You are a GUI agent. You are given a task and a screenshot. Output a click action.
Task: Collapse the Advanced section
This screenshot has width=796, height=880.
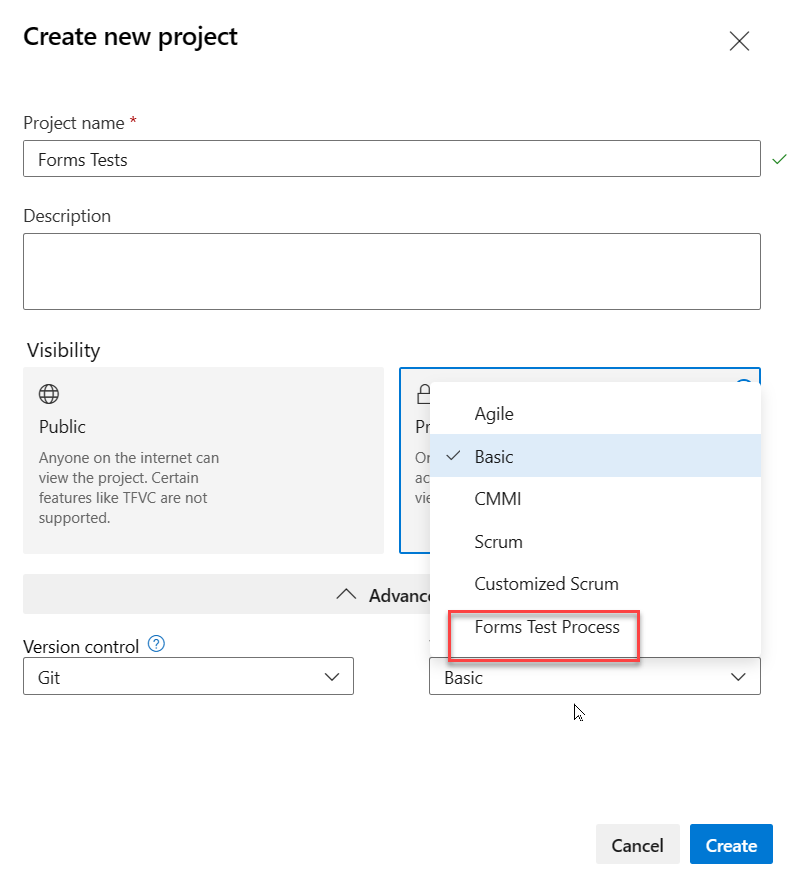(346, 595)
